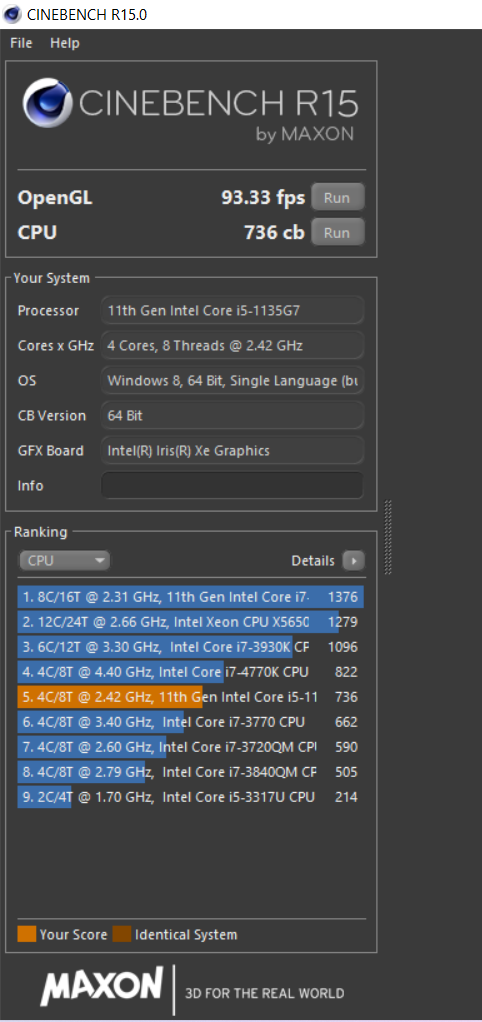
Task: Click the Cores x GHz value field
Action: point(233,345)
